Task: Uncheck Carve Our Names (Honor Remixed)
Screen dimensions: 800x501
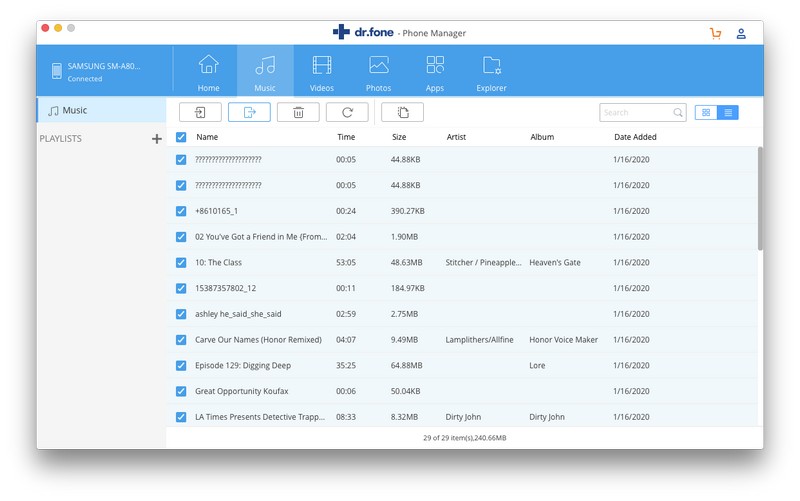Action: pos(181,340)
